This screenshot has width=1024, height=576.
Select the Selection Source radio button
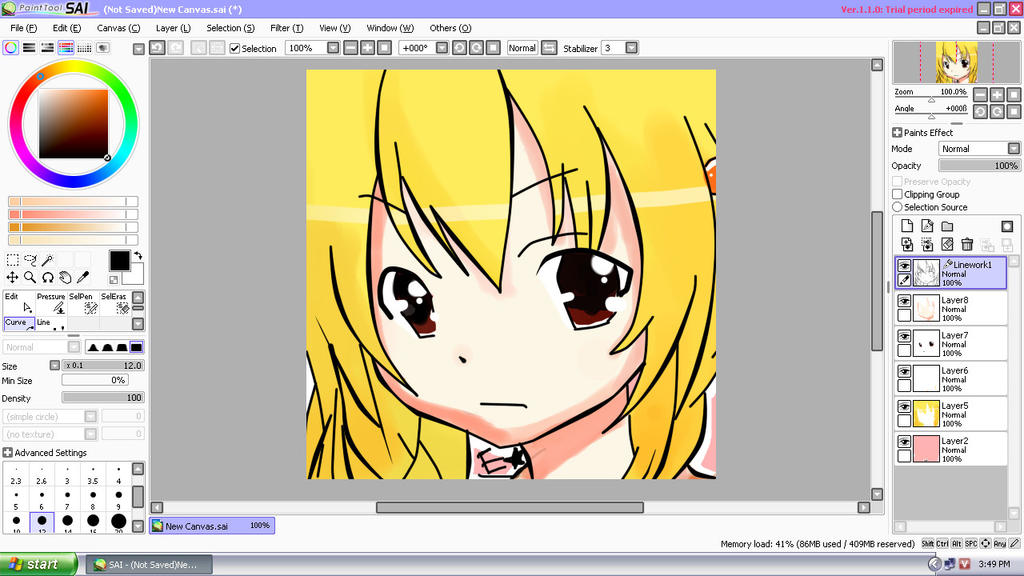pos(897,207)
